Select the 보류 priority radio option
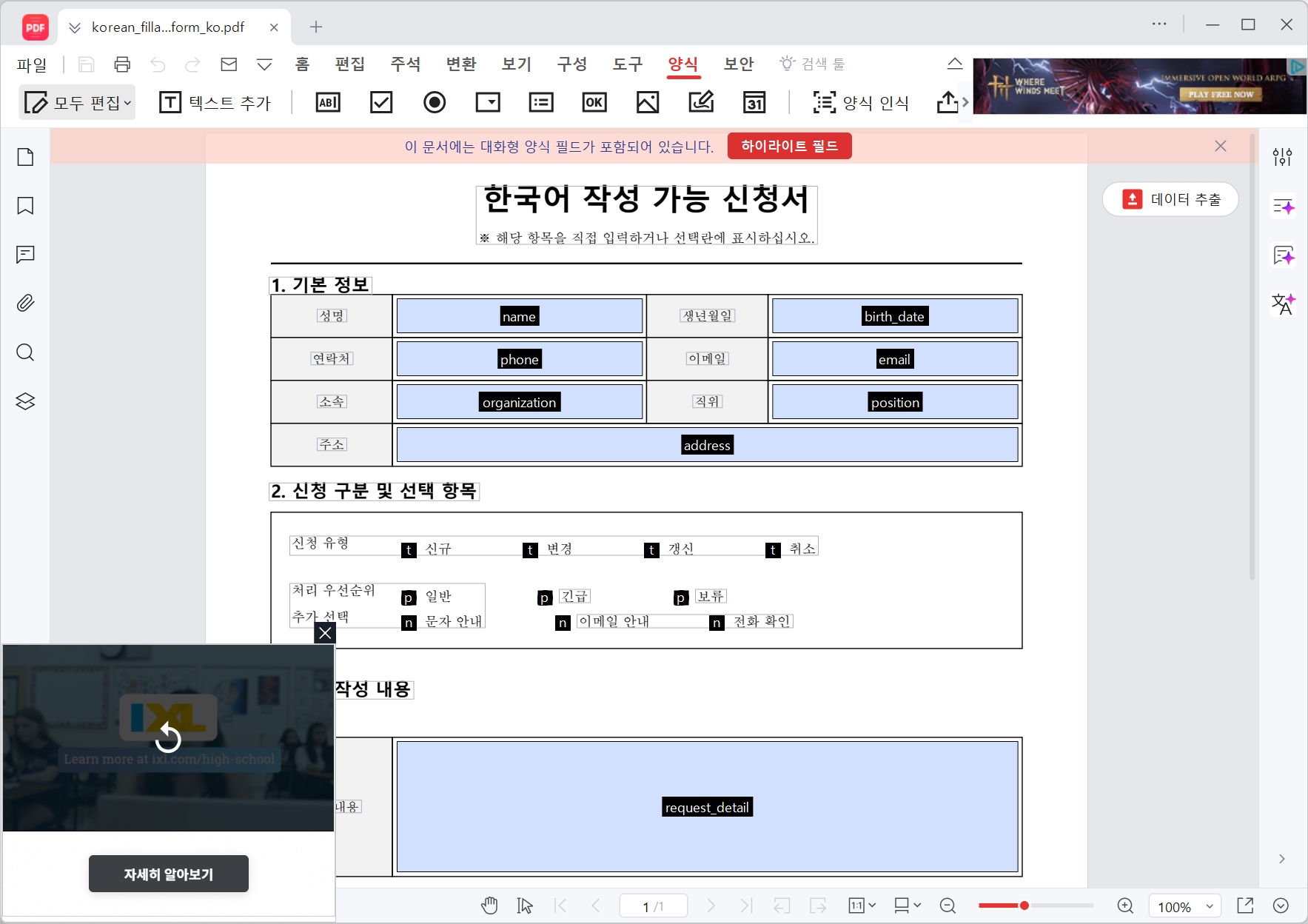1308x924 pixels. (681, 597)
